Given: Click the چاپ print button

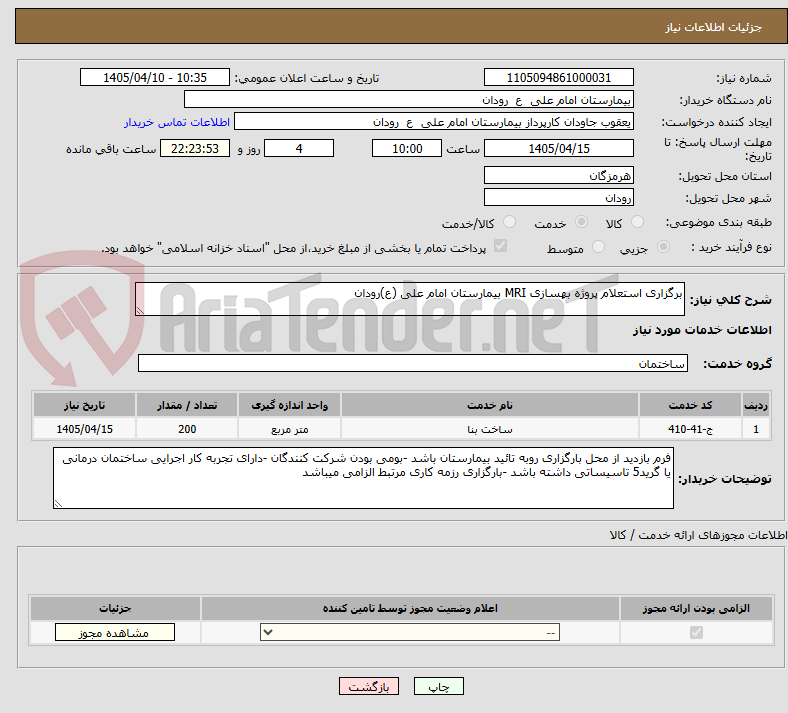Looking at the screenshot, I should [439, 686].
